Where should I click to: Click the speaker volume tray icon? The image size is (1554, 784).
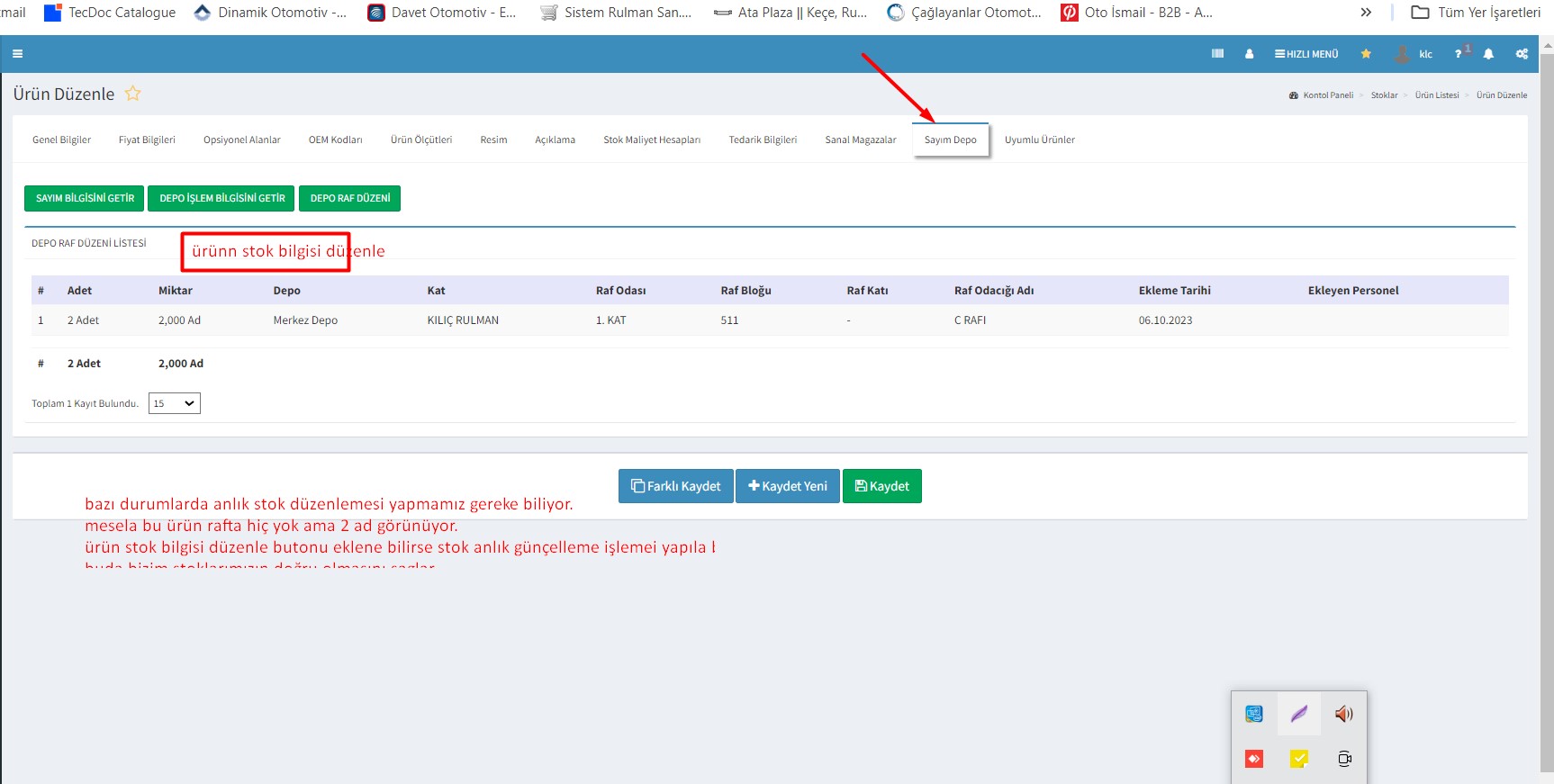pos(1343,714)
